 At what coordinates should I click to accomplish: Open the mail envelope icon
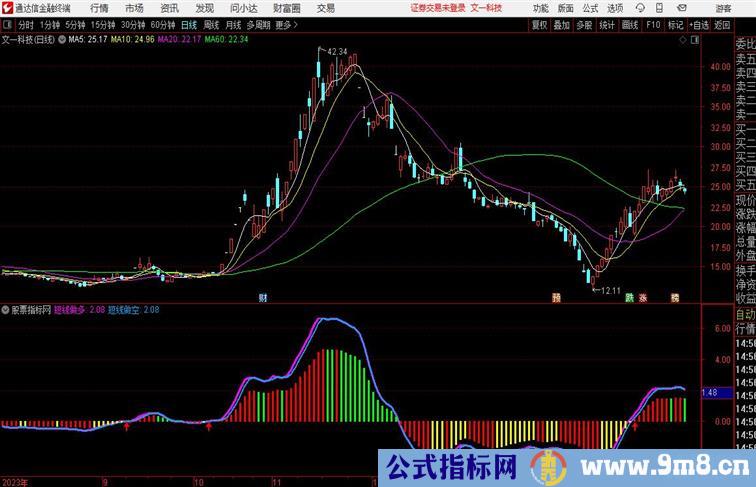click(681, 8)
